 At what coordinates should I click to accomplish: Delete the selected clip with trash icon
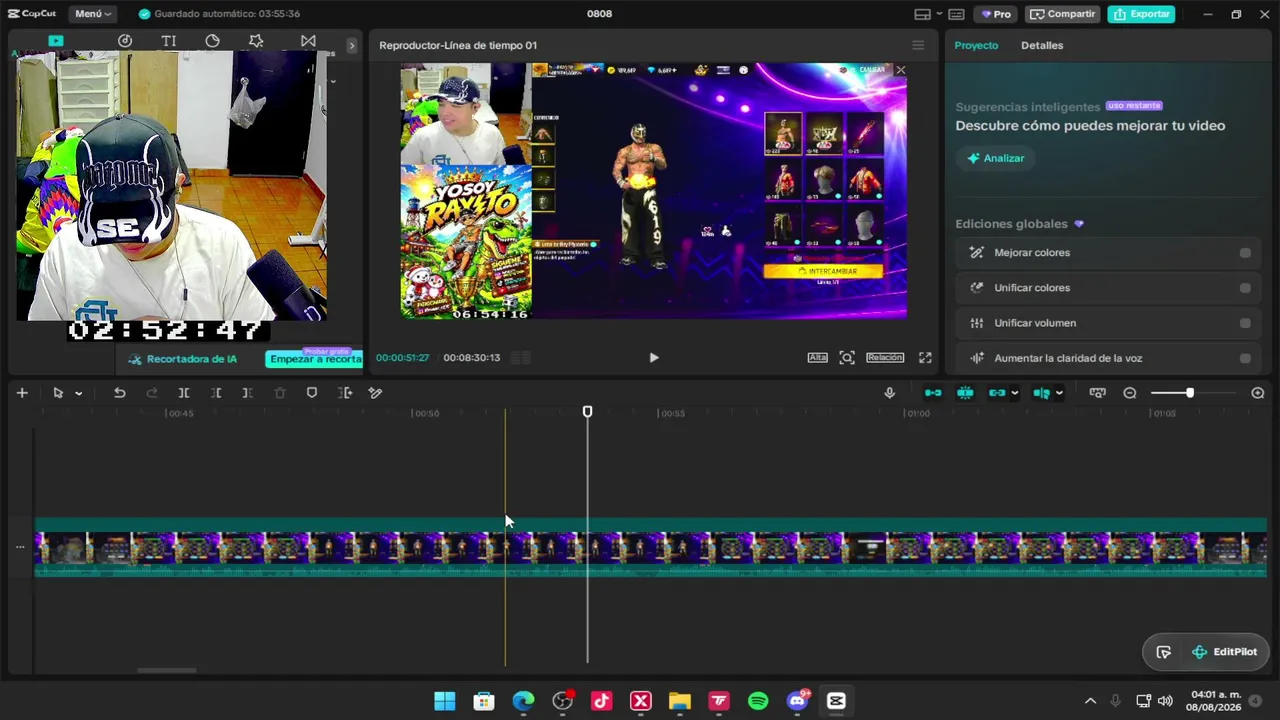tap(280, 393)
